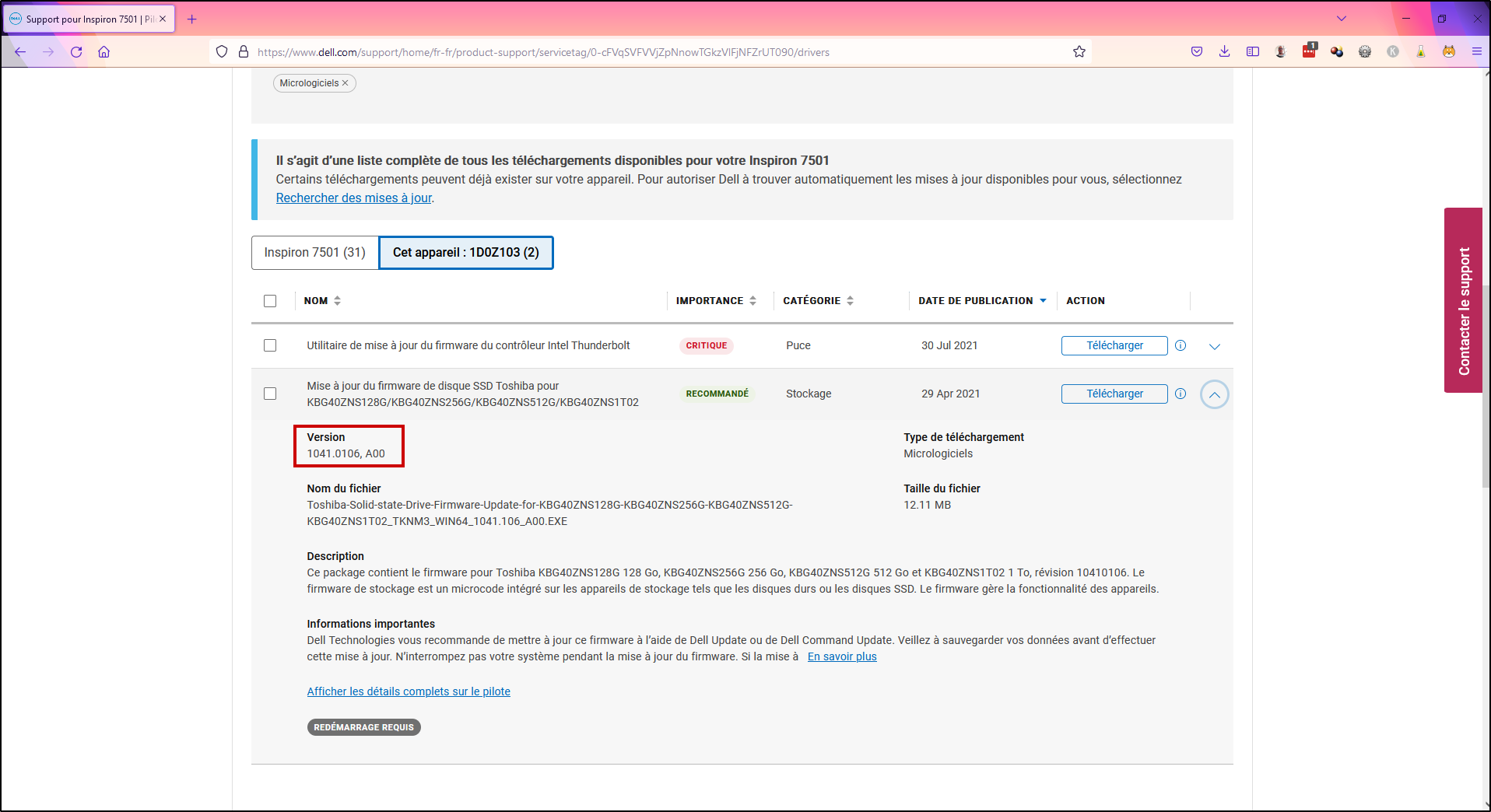Viewport: 1491px width, 812px height.
Task: Click the Micrologiciels download type value
Action: click(938, 453)
